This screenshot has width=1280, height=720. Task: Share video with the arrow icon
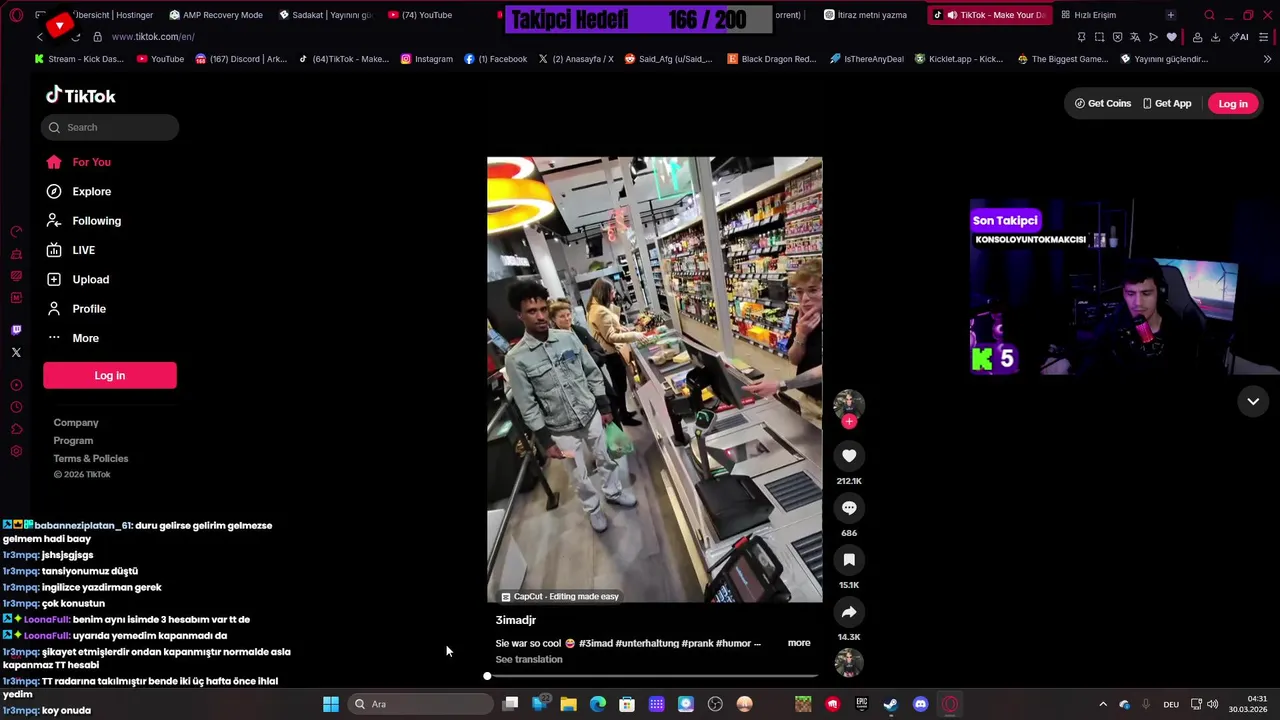849,612
